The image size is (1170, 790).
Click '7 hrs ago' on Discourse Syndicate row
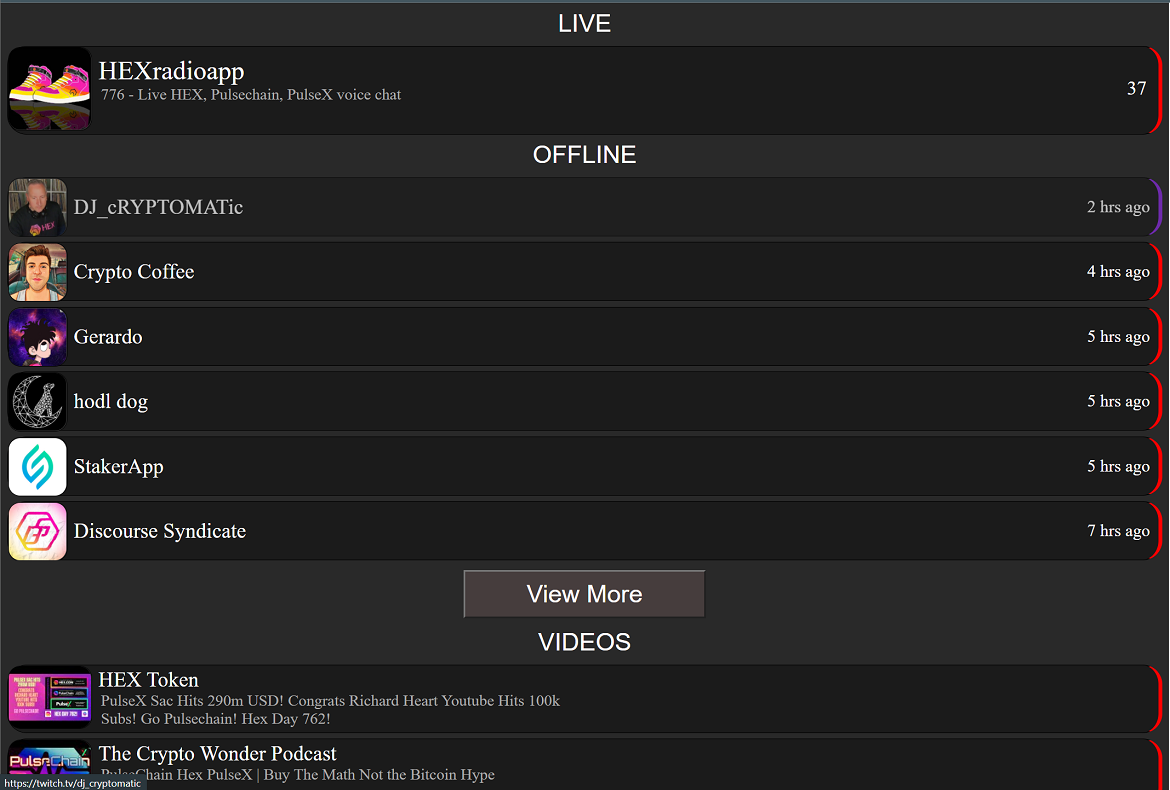point(1118,531)
